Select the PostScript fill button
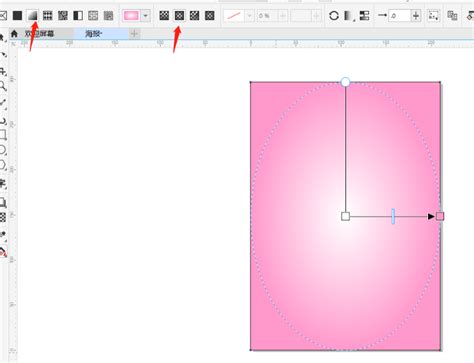The height and width of the screenshot is (363, 474). pyautogui.click(x=108, y=15)
